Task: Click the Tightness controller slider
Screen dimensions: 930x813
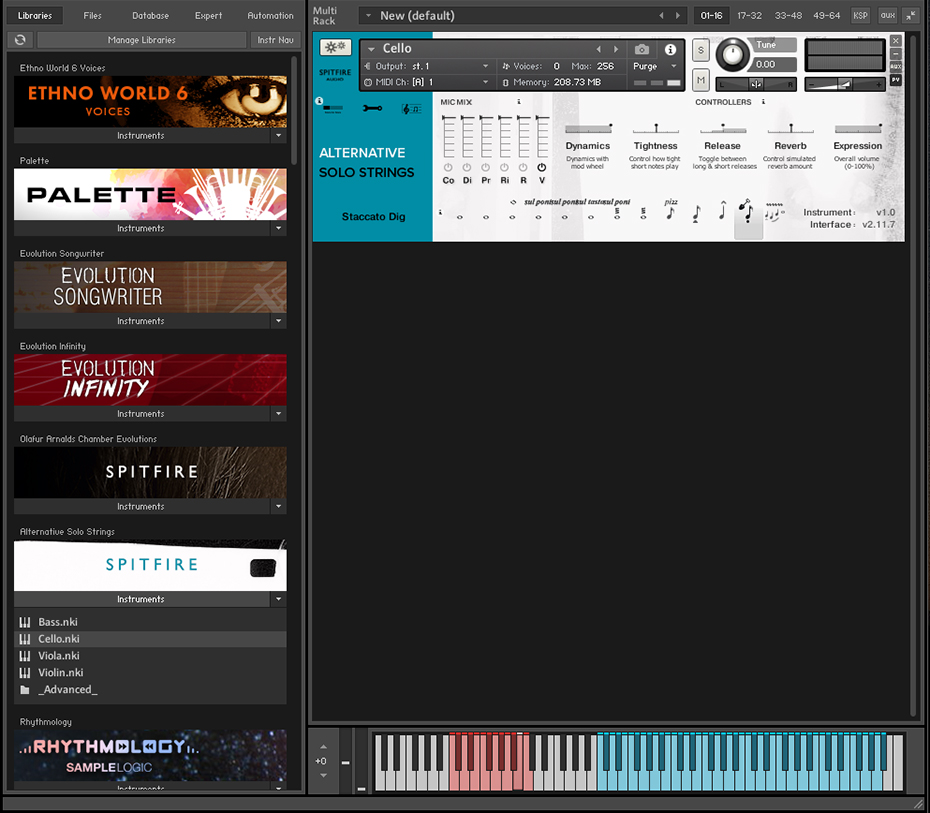Action: point(655,128)
